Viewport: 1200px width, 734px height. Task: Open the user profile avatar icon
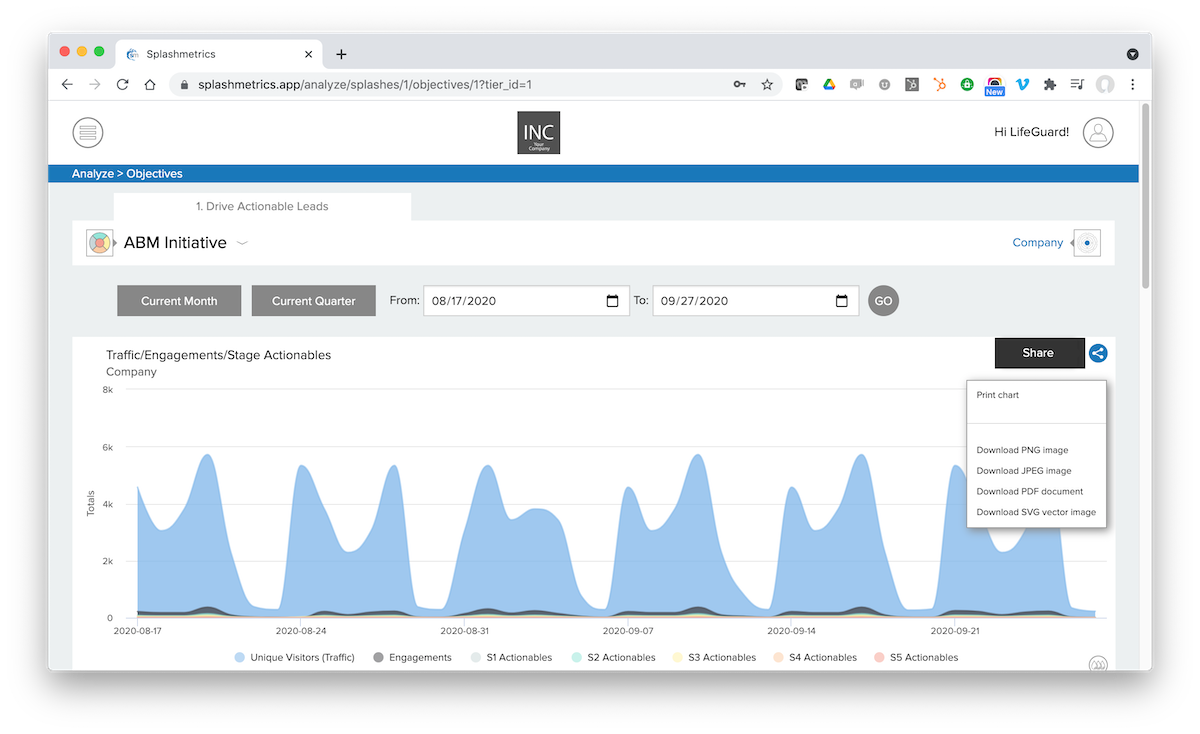click(1098, 132)
